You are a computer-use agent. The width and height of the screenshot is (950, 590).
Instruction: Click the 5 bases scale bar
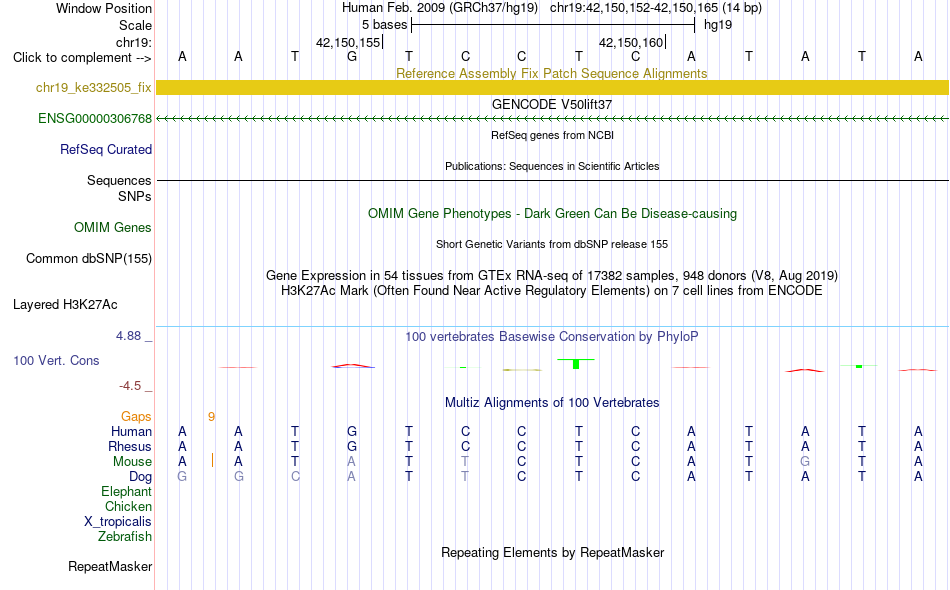tap(553, 25)
